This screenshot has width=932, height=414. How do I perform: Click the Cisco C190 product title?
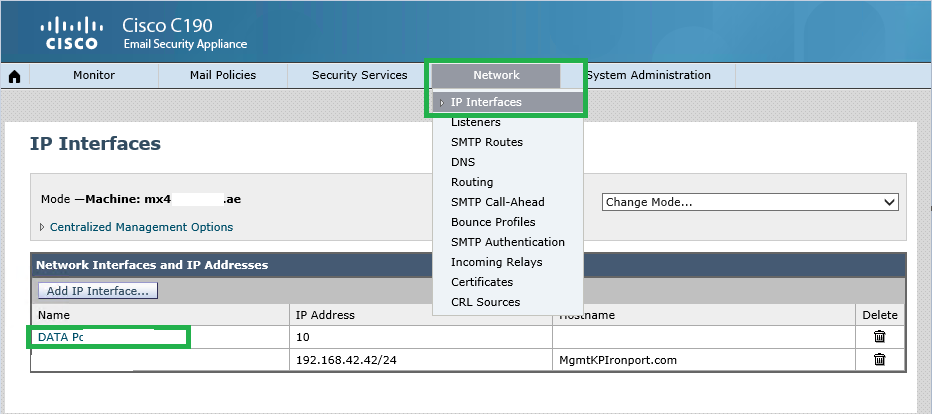(x=167, y=26)
